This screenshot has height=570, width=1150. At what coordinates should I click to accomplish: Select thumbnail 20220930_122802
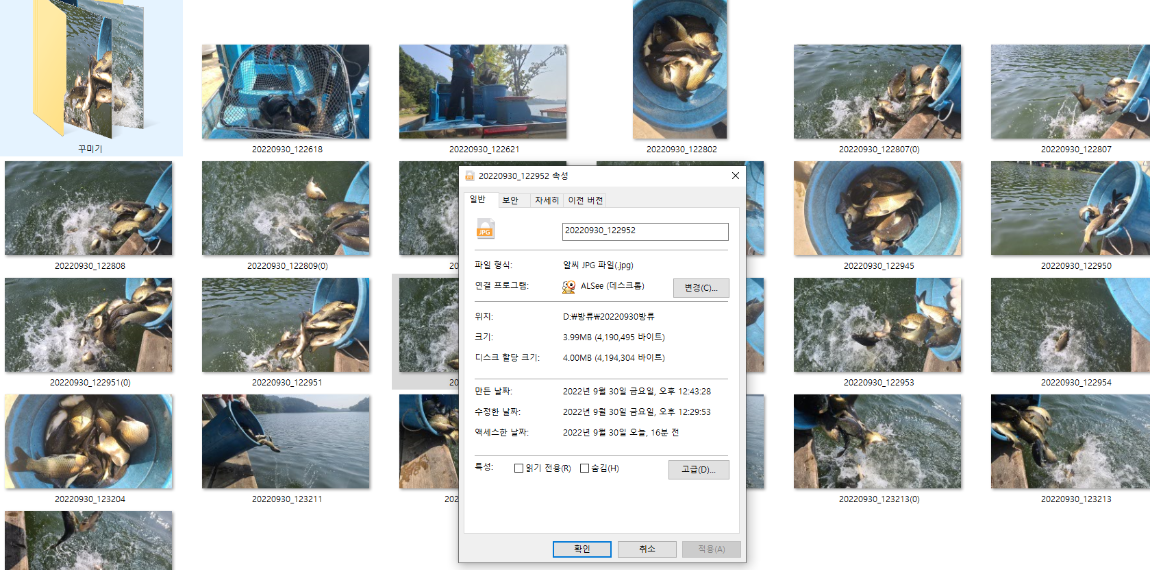680,70
